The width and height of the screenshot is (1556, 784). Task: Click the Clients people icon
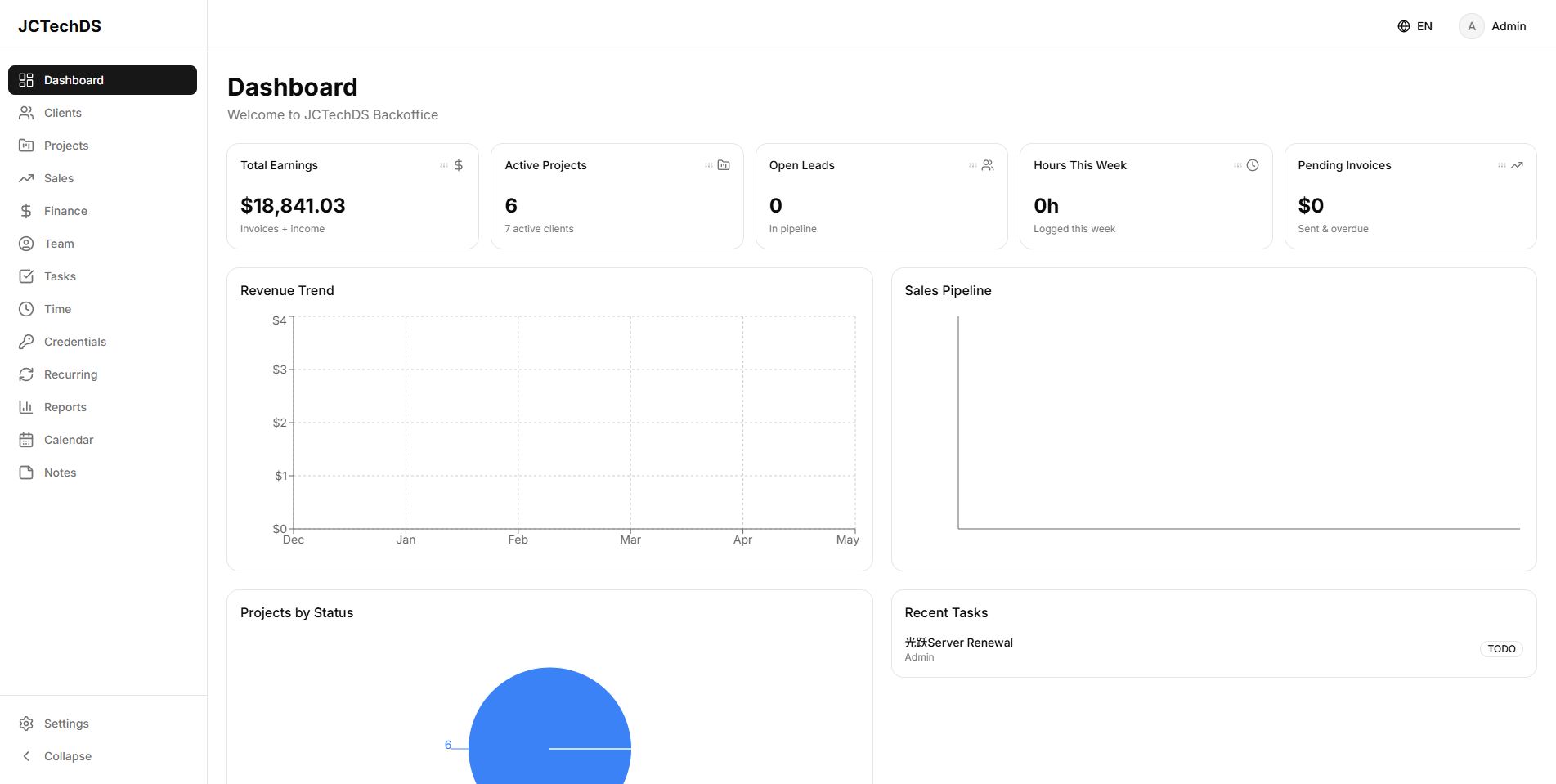pos(26,113)
